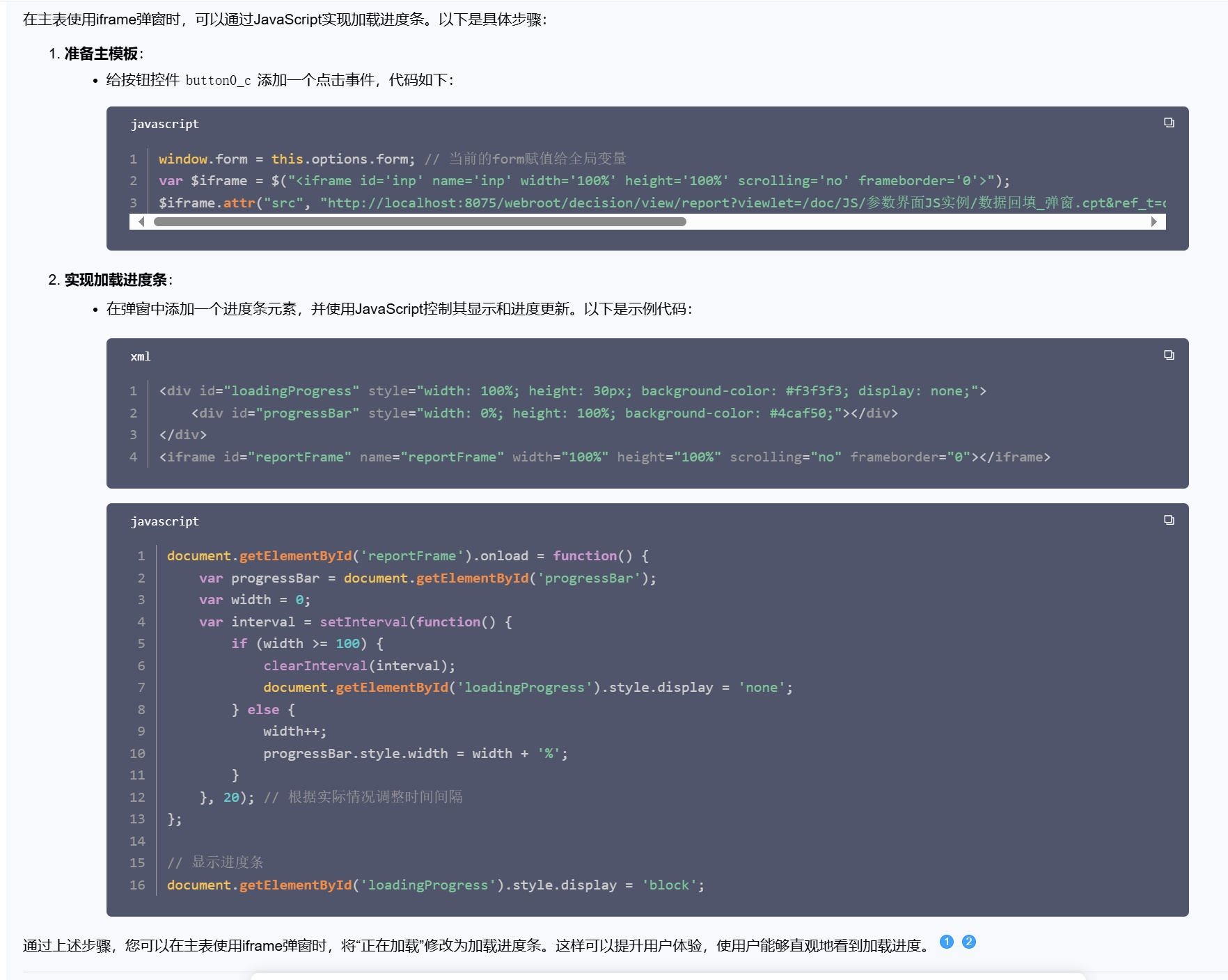Click the 'xml' language label
The width and height of the screenshot is (1228, 980).
tap(141, 356)
